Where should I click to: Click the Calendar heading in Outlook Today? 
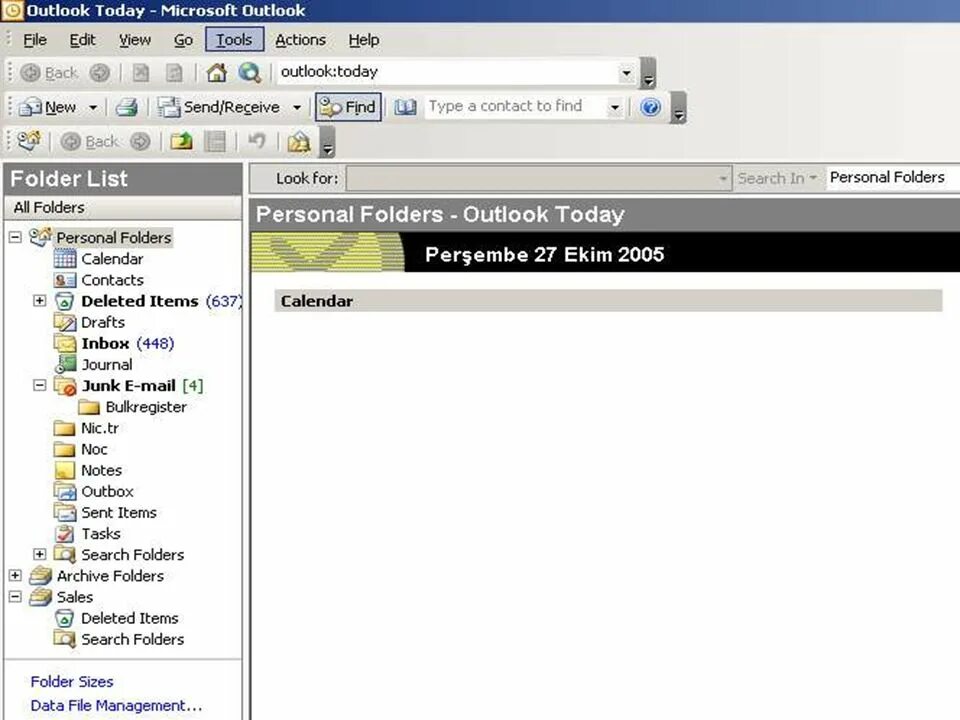tap(317, 301)
